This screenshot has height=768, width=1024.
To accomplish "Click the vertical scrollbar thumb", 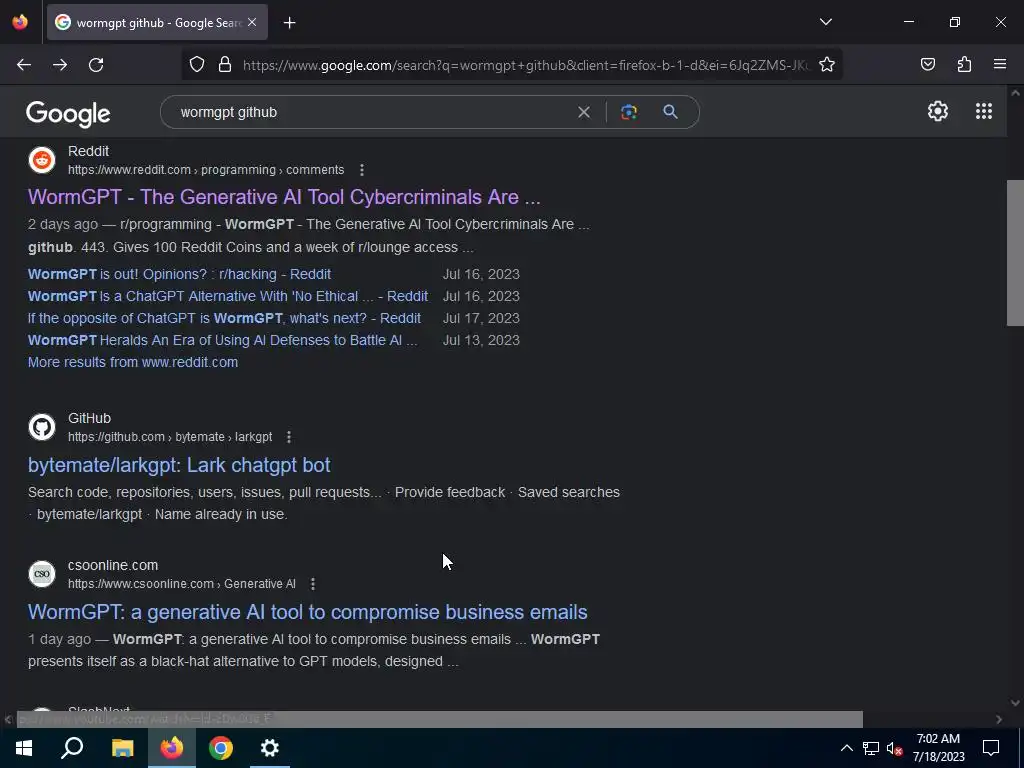I will coord(1015,252).
